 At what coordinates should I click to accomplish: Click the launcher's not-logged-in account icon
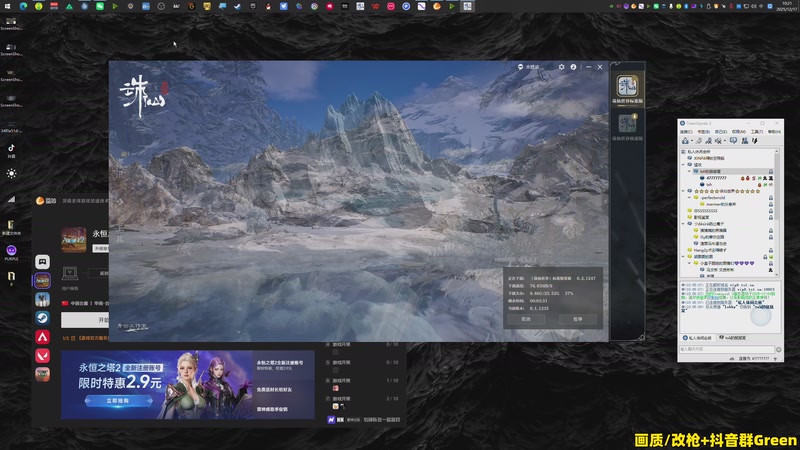coord(520,67)
